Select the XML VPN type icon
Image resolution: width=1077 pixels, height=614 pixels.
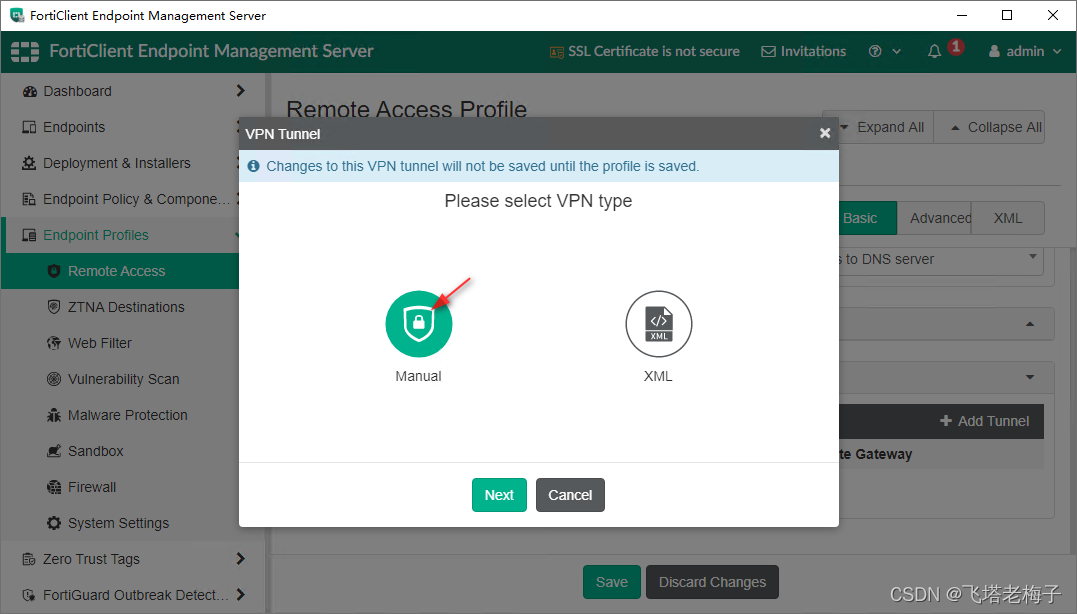(x=658, y=323)
